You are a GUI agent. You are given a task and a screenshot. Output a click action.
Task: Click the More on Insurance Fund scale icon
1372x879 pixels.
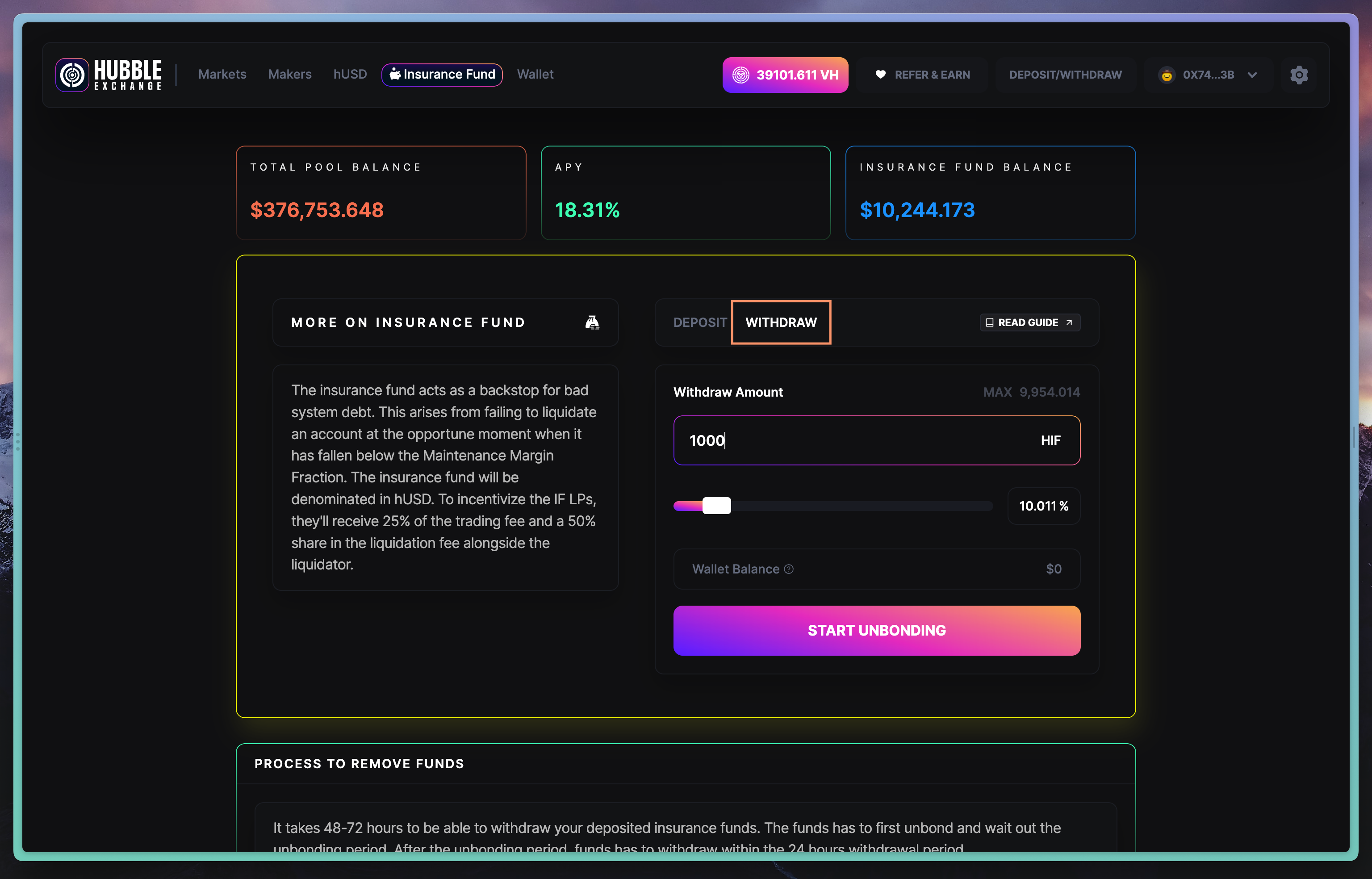pos(592,322)
